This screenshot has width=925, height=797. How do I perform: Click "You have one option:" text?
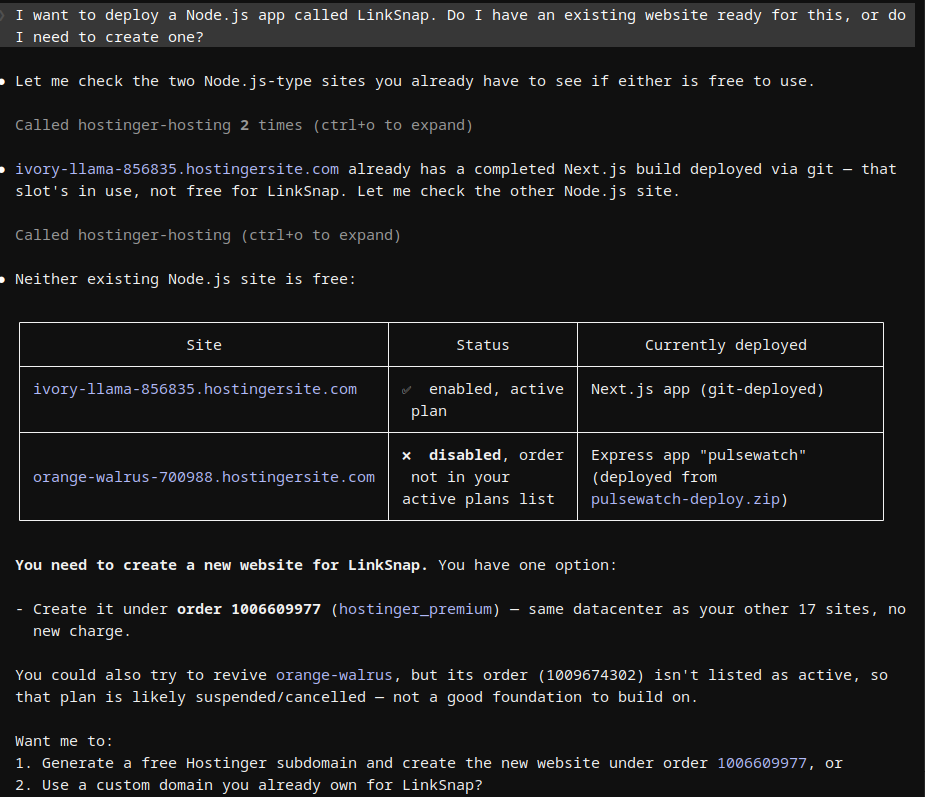tap(527, 565)
